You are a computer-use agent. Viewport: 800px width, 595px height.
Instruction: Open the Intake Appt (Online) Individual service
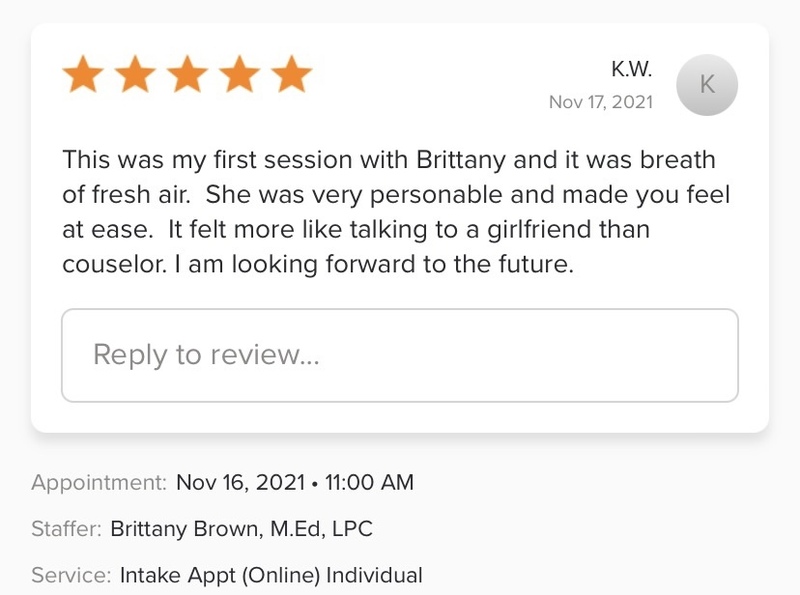(x=271, y=575)
